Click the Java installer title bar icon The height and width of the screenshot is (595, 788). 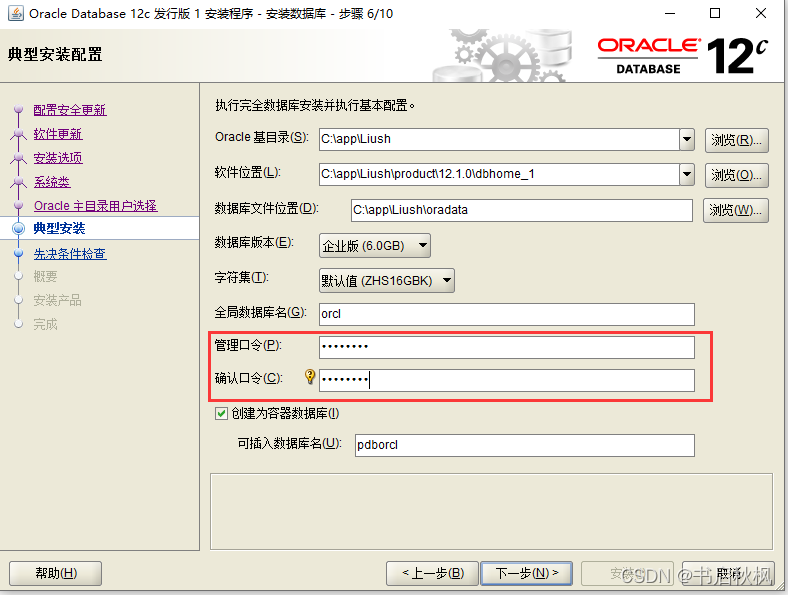pyautogui.click(x=16, y=13)
